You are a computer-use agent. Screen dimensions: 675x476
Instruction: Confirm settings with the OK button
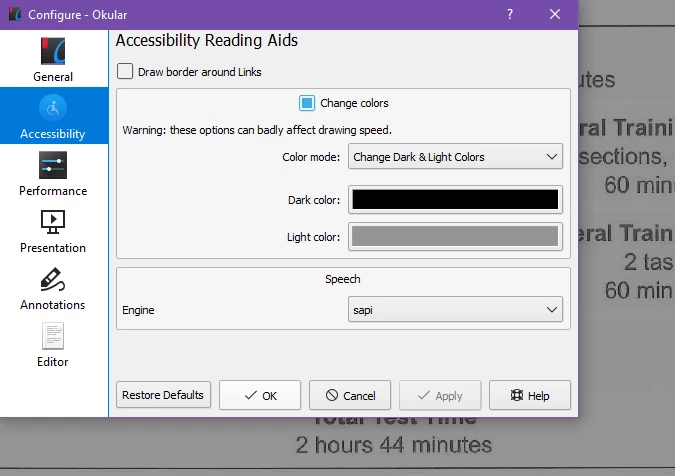[260, 395]
